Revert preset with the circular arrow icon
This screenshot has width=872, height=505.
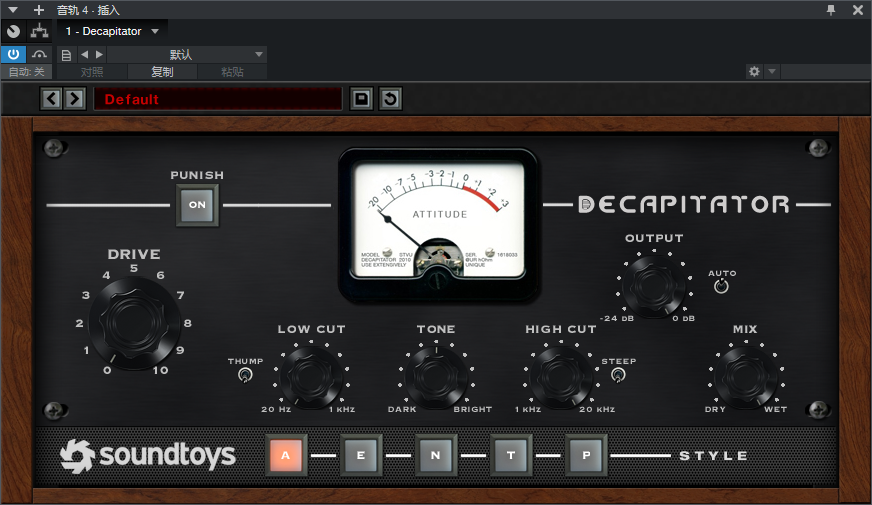click(390, 99)
